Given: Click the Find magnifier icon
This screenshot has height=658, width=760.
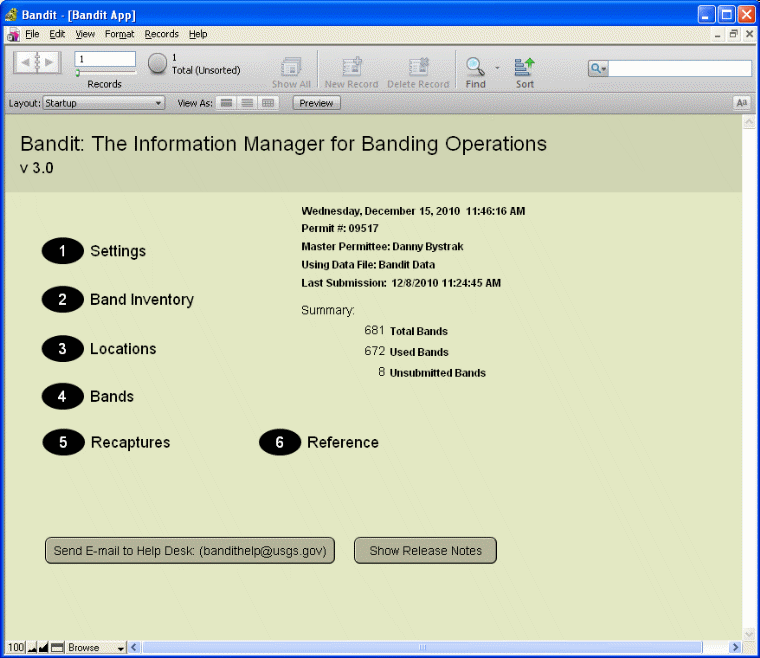Looking at the screenshot, I should pos(475,67).
